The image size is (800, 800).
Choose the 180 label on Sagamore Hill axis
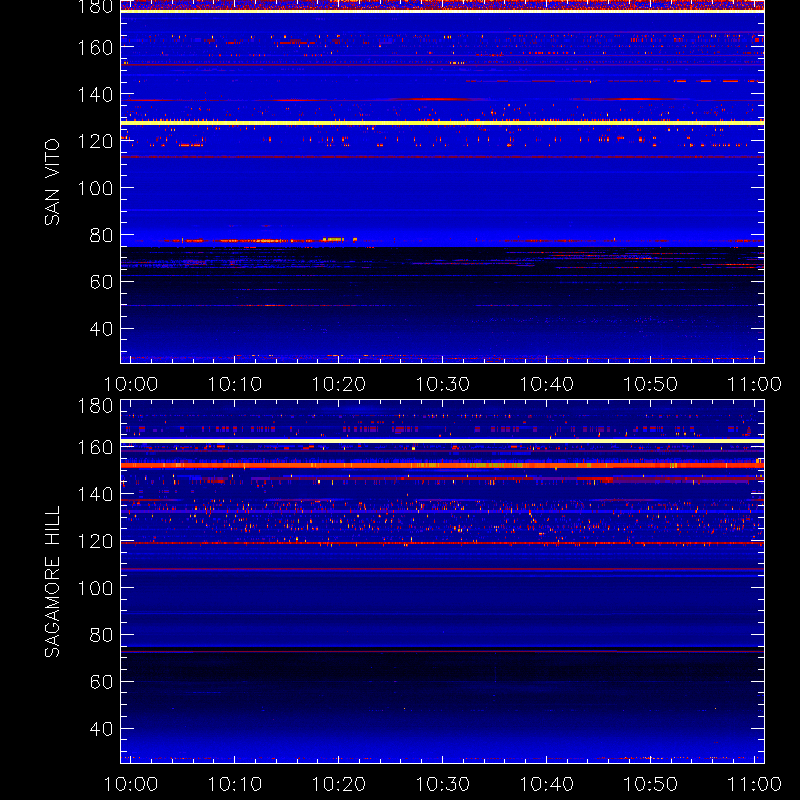pos(95,406)
